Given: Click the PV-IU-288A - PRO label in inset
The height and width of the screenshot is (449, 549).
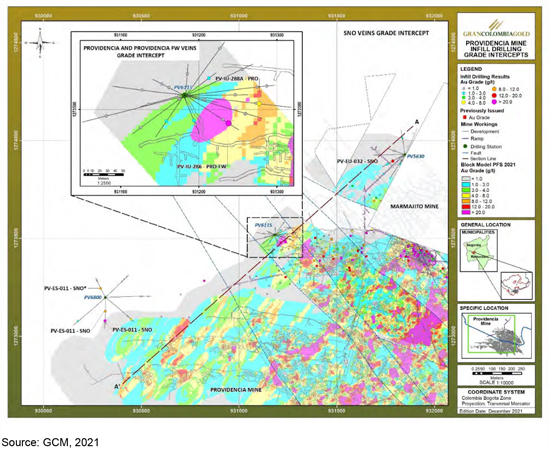Looking at the screenshot, I should point(237,79).
